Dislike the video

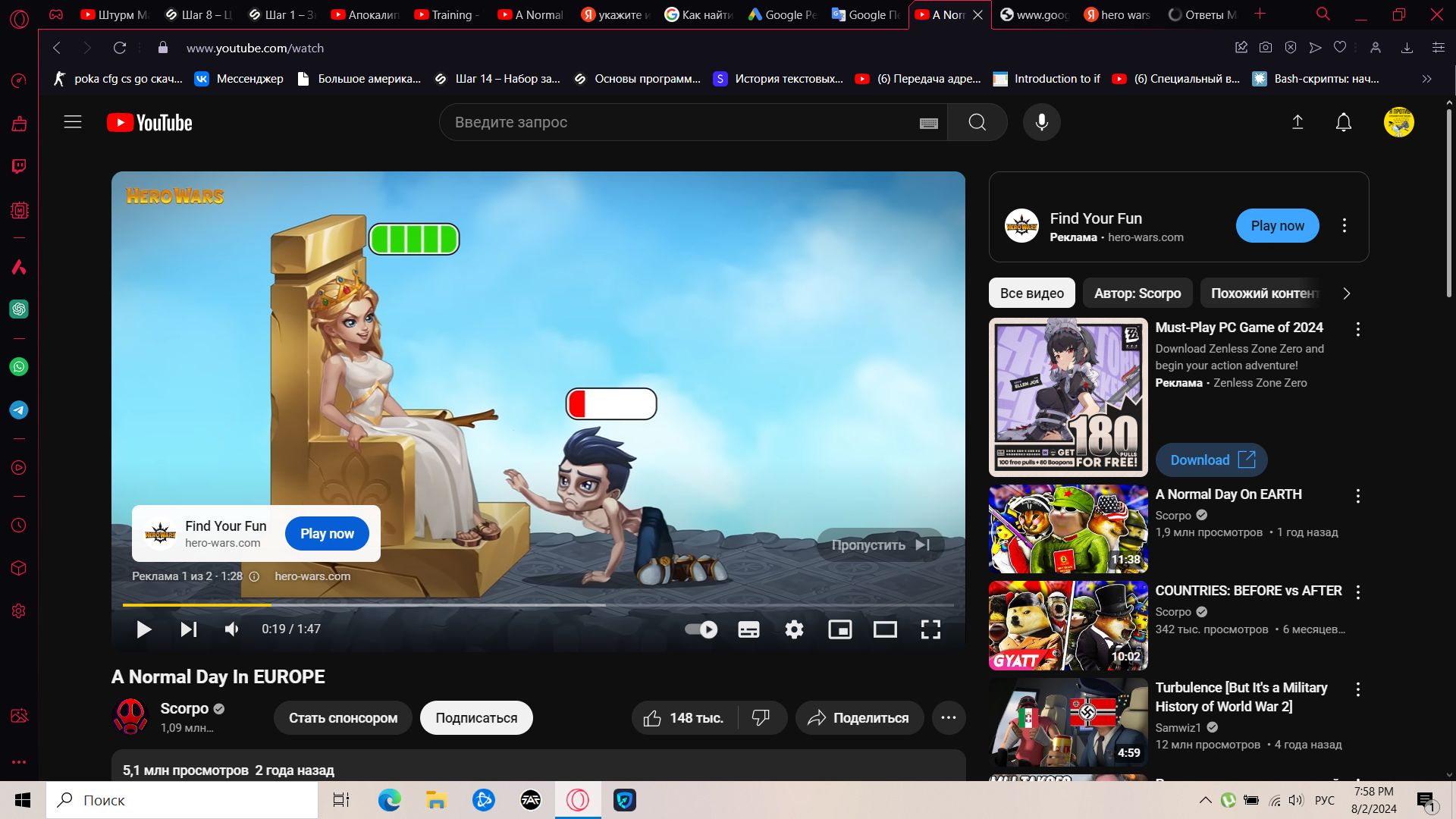coord(761,718)
